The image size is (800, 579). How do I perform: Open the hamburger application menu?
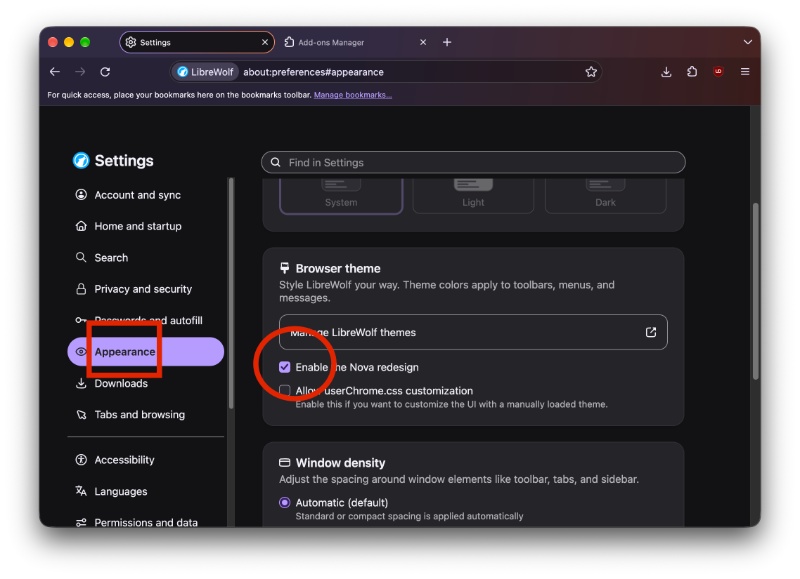point(745,72)
